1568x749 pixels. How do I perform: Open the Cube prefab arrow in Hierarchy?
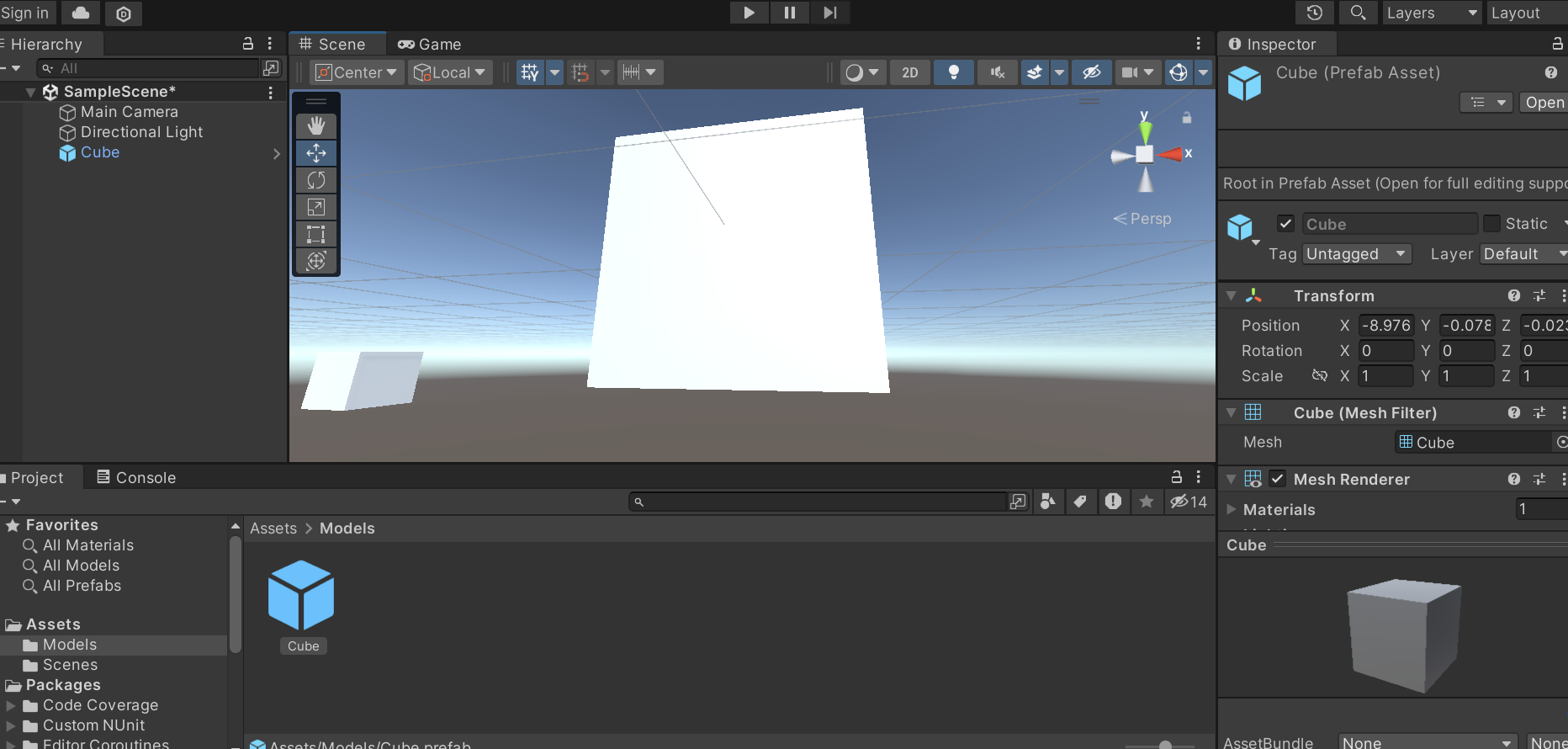click(x=277, y=153)
